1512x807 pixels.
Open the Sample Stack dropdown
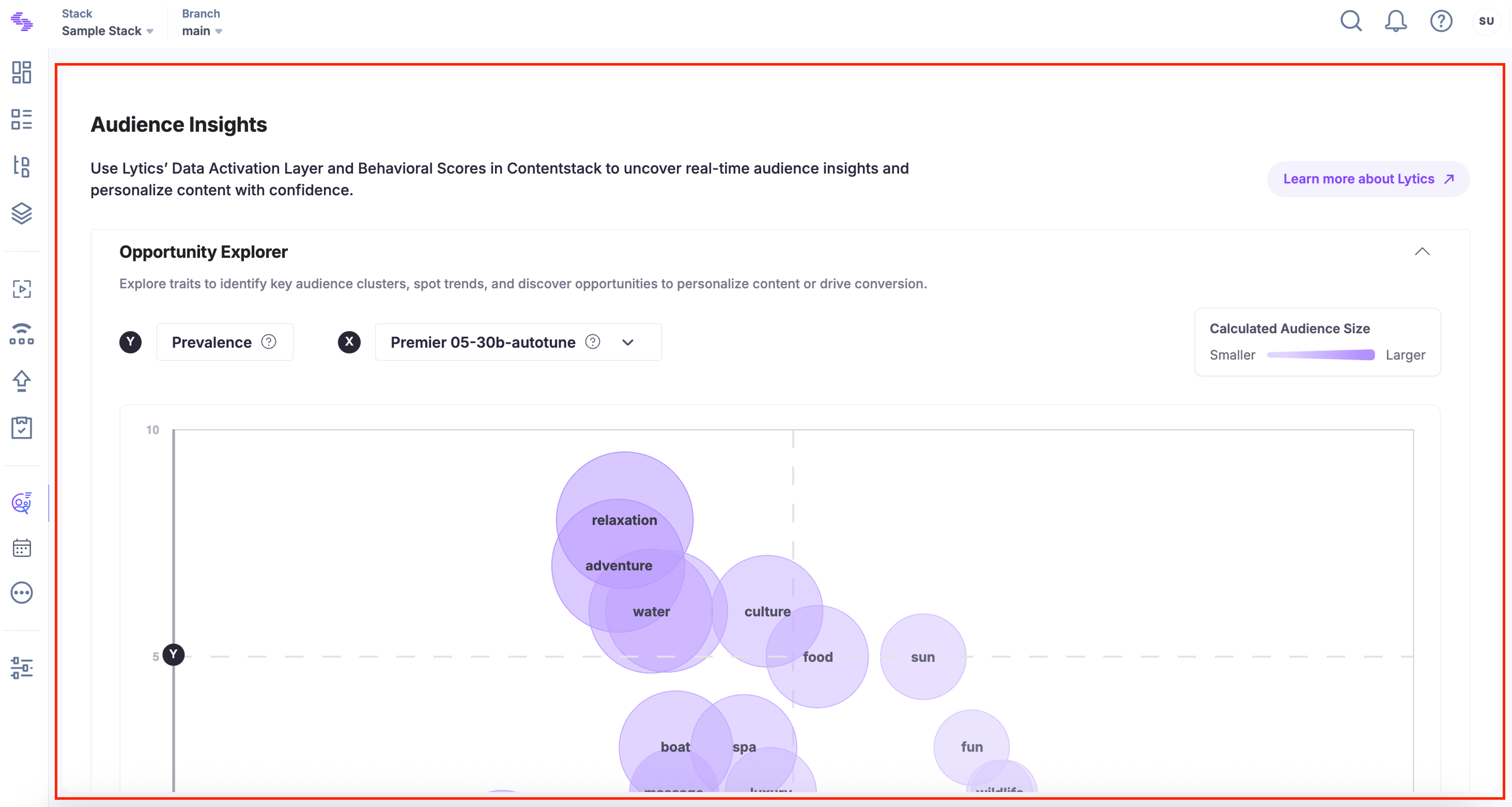107,30
